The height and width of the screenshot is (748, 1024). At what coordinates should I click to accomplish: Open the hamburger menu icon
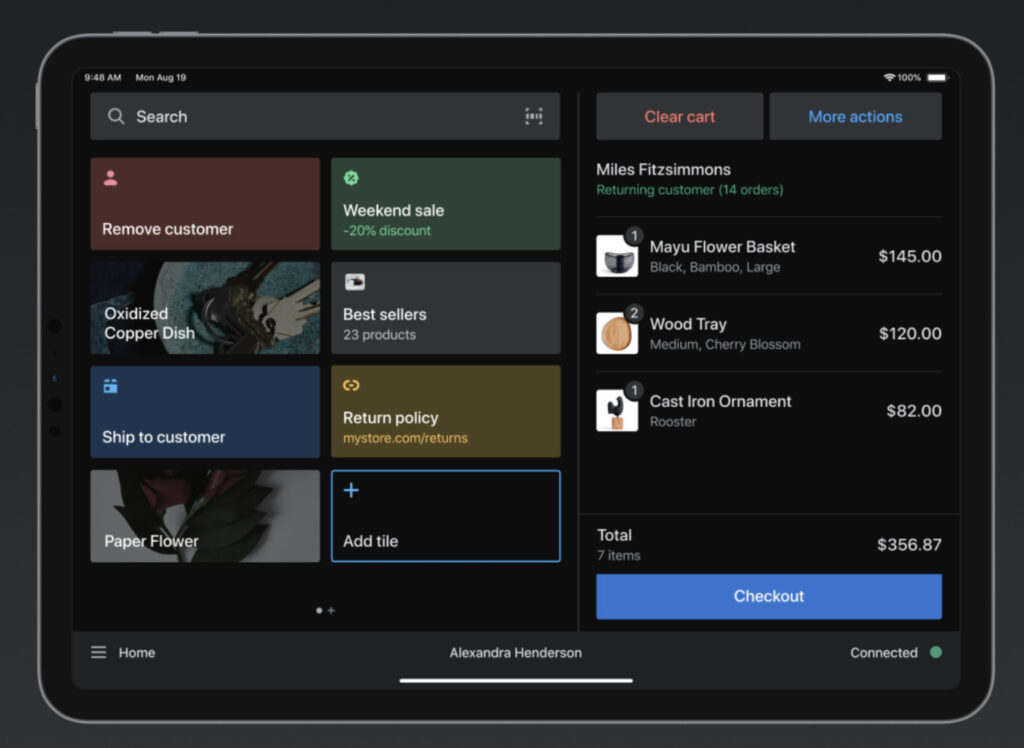(x=99, y=653)
